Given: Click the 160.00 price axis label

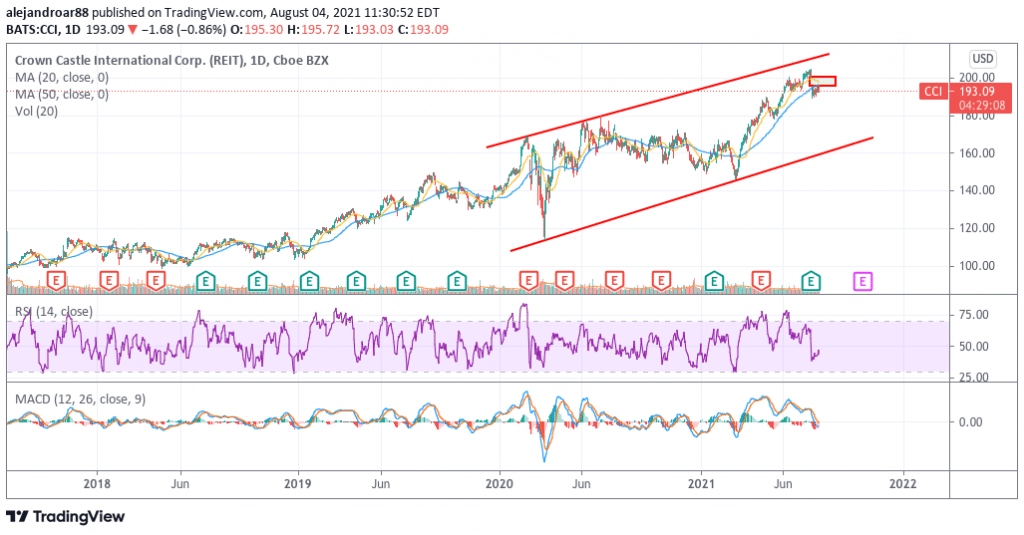Looking at the screenshot, I should (976, 153).
